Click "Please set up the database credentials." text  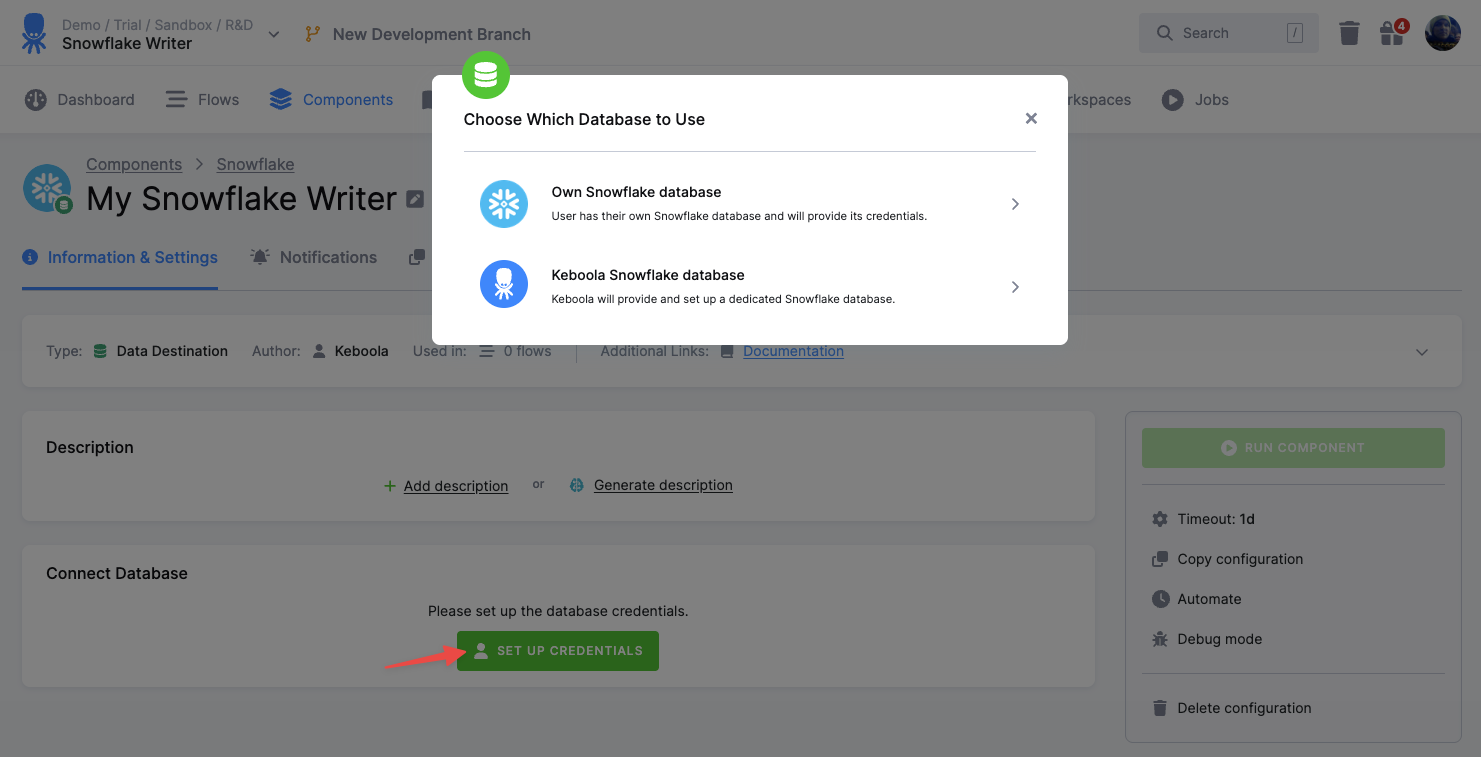coord(558,611)
